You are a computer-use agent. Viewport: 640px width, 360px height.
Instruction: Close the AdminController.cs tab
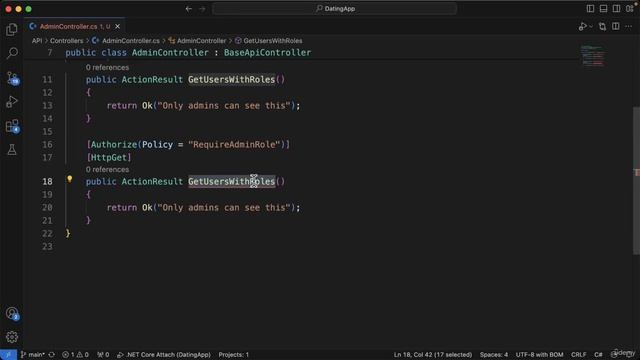coord(118,27)
